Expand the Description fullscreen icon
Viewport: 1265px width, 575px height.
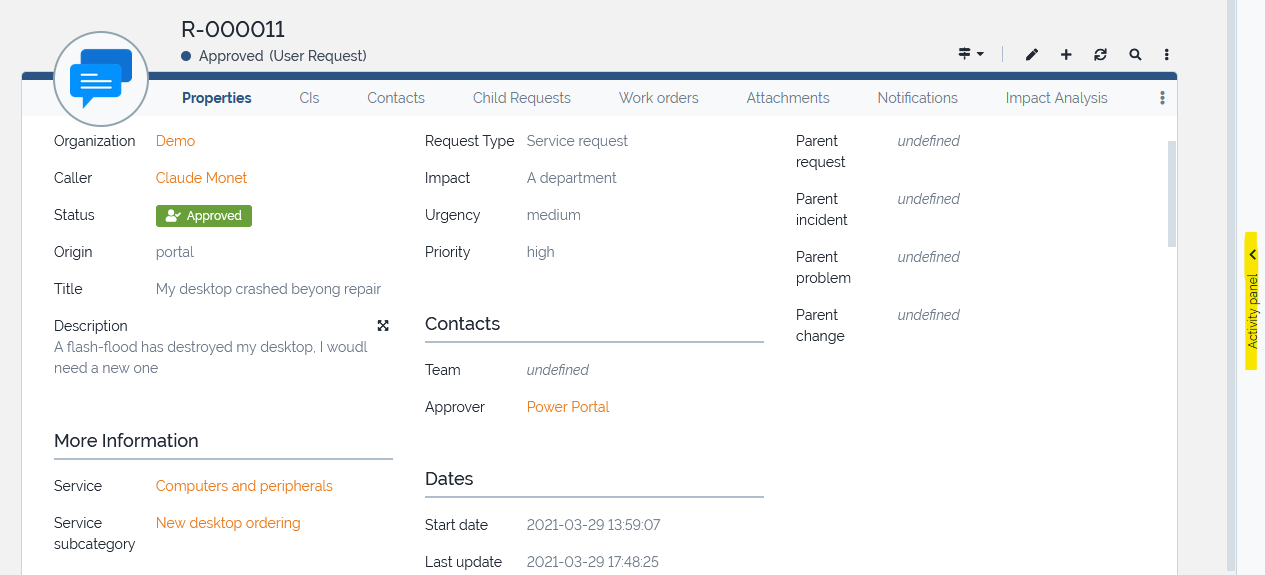383,326
